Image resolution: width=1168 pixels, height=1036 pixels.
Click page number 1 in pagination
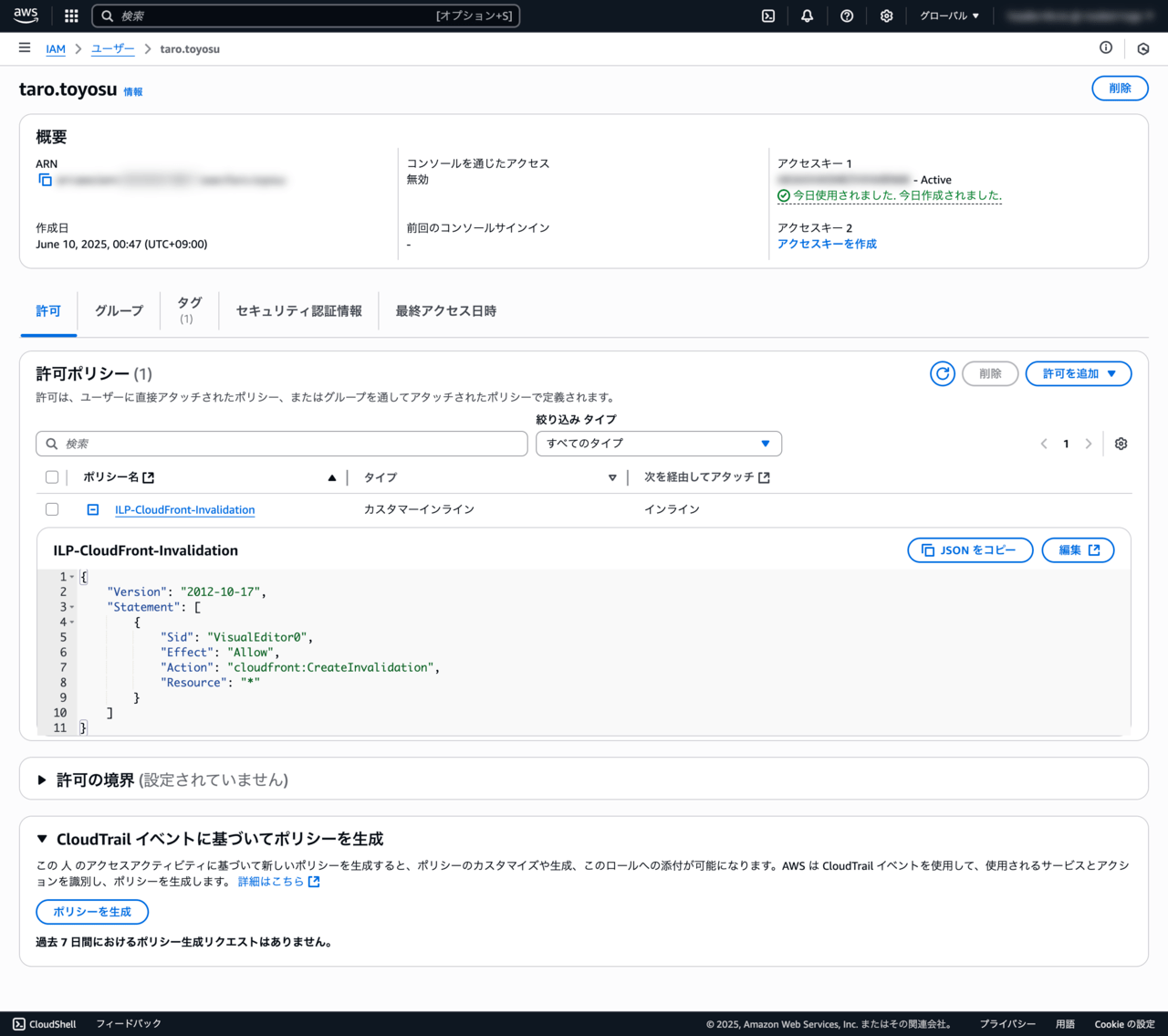coord(1066,444)
